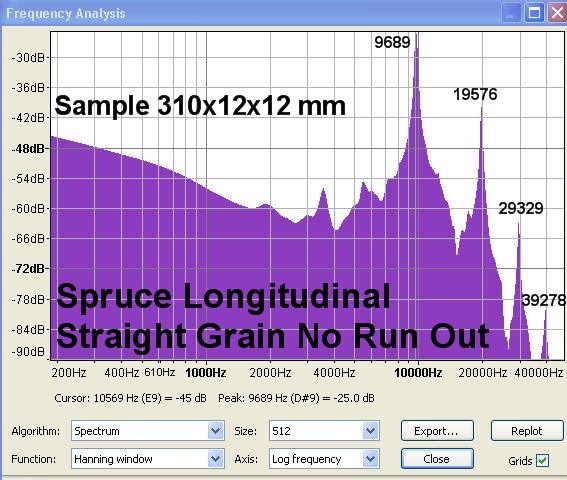Click the 512 size field
Screen dimensions: 567x480
click(x=316, y=431)
